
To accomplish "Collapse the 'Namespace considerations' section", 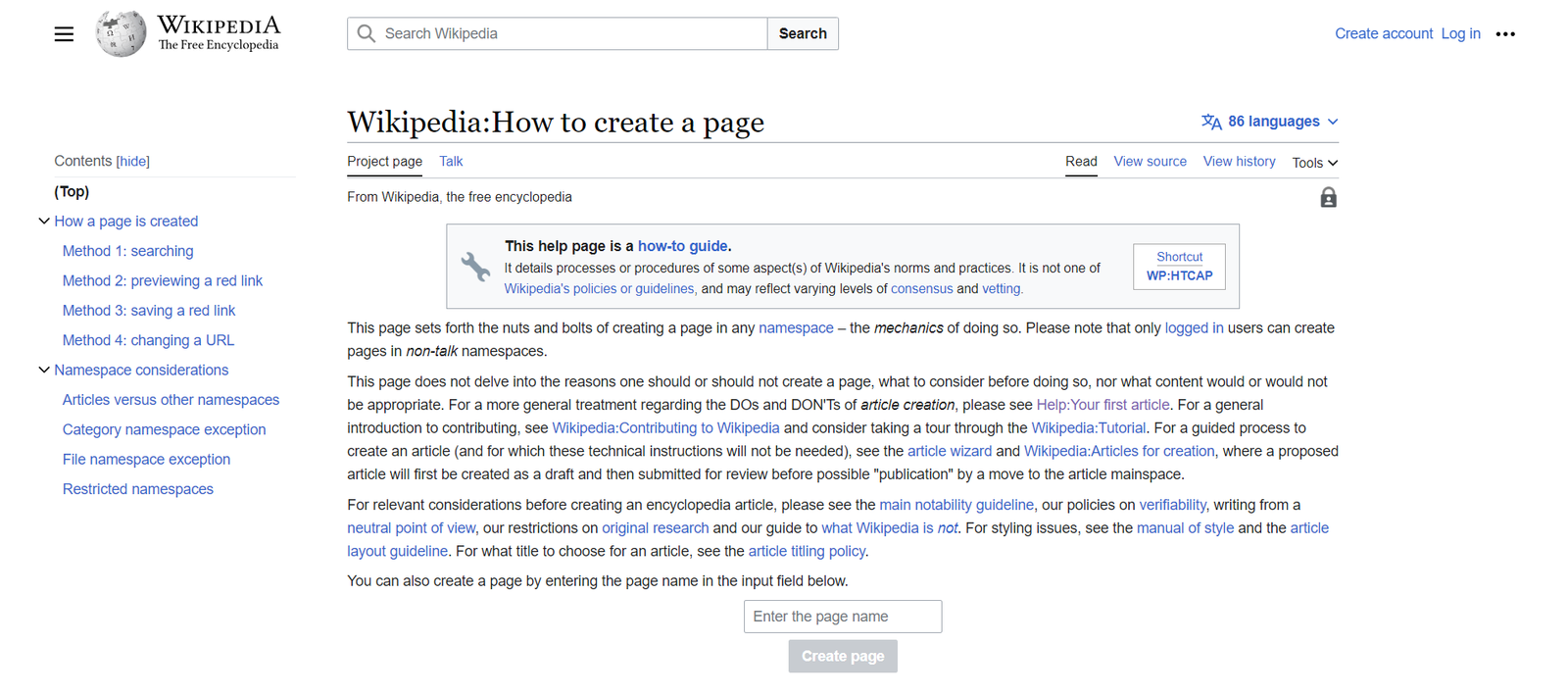I will (44, 370).
